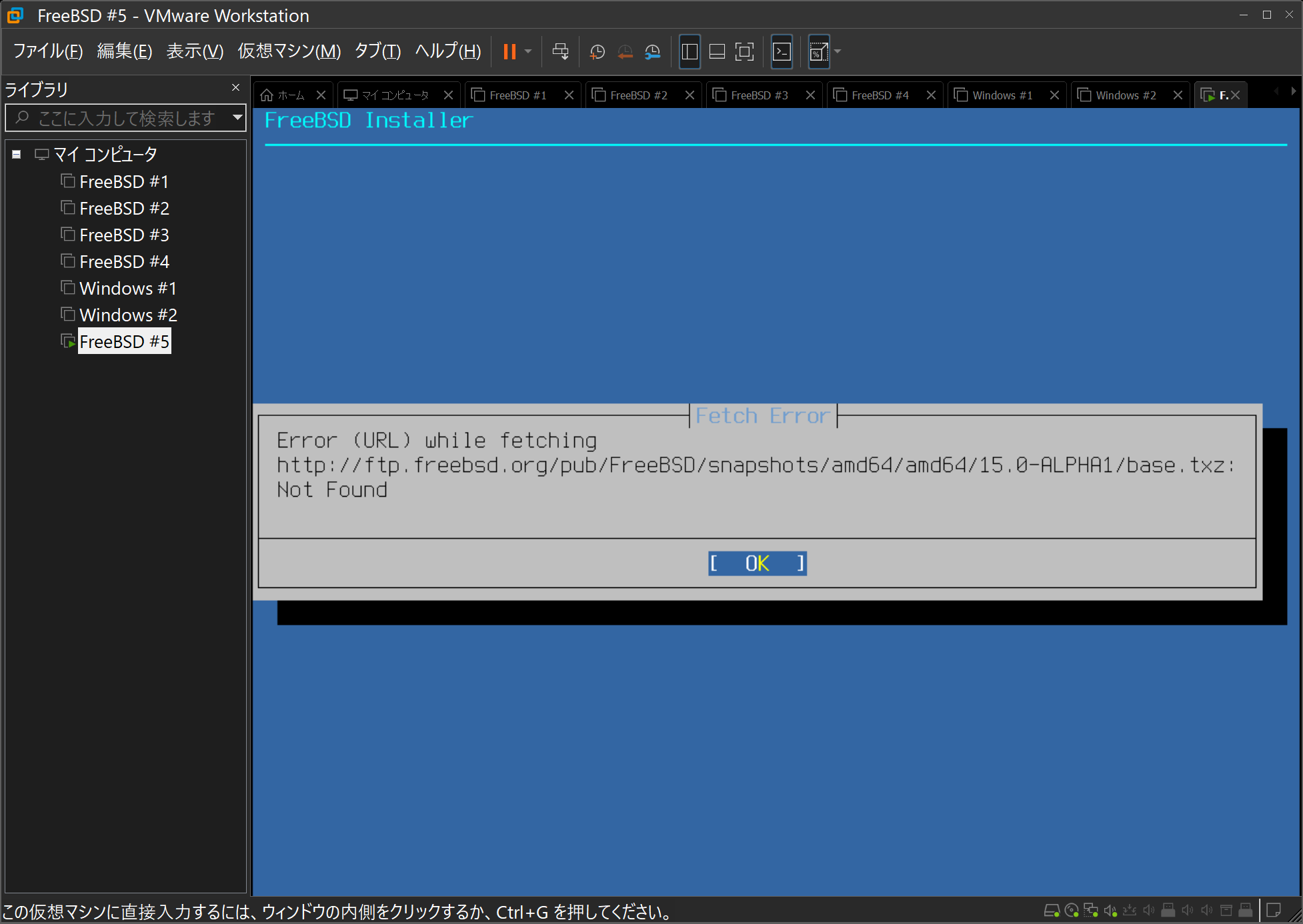Select Windows #2 in the library

click(127, 315)
